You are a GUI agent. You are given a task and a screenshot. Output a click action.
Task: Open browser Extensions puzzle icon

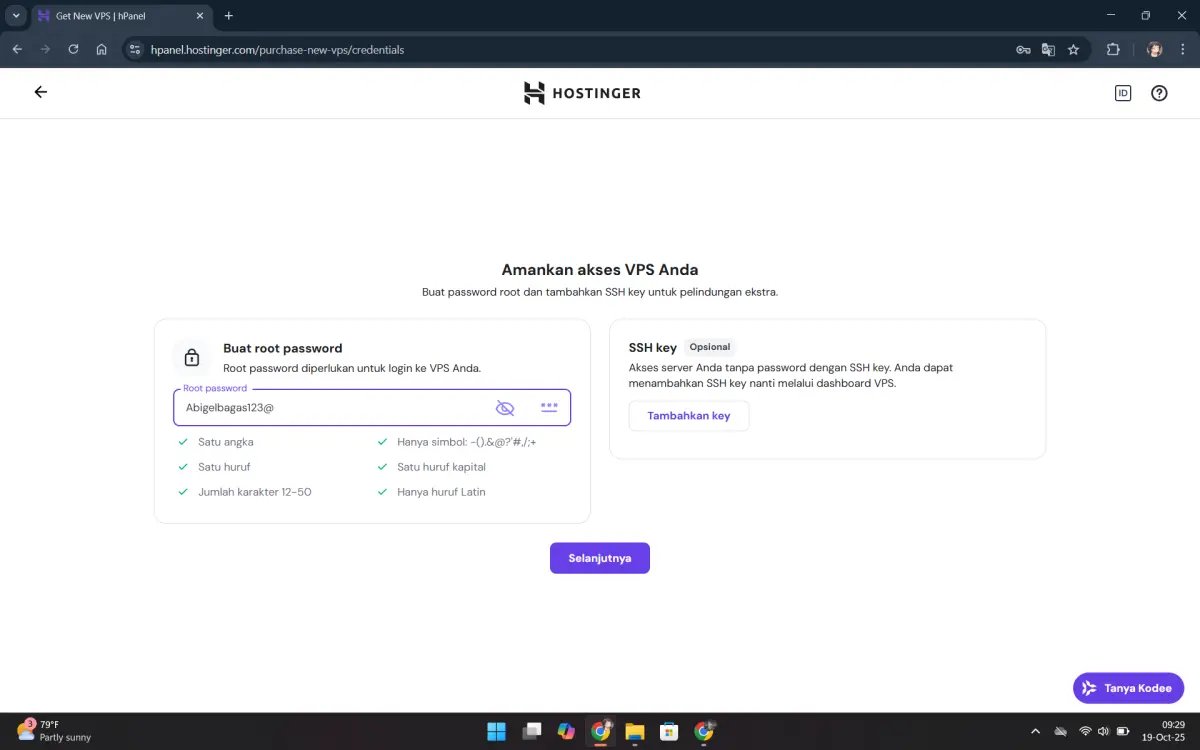[1112, 49]
